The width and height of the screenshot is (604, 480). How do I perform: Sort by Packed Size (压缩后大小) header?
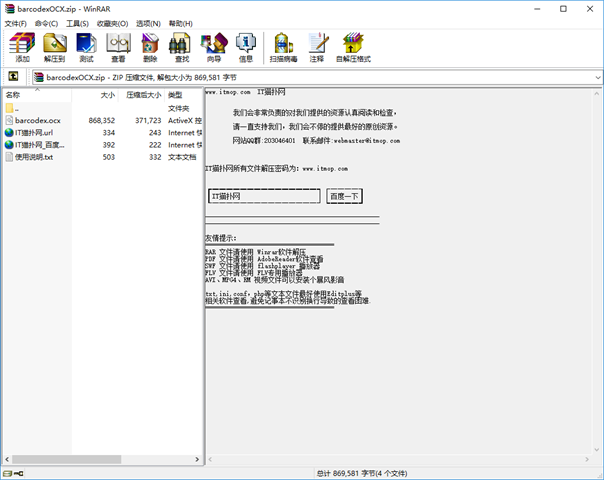pos(141,95)
